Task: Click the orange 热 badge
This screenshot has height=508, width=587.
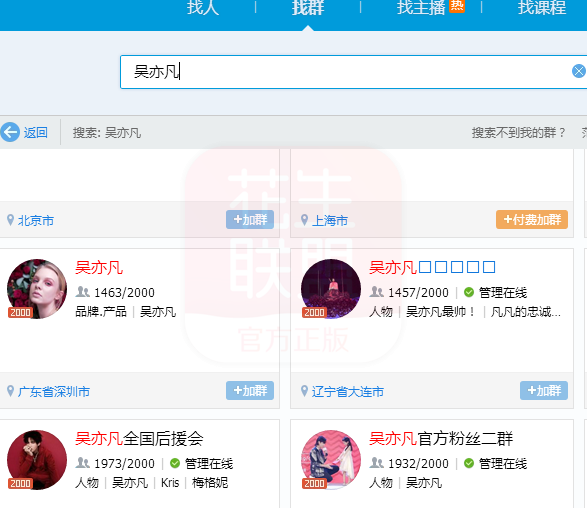Action: pos(457,6)
